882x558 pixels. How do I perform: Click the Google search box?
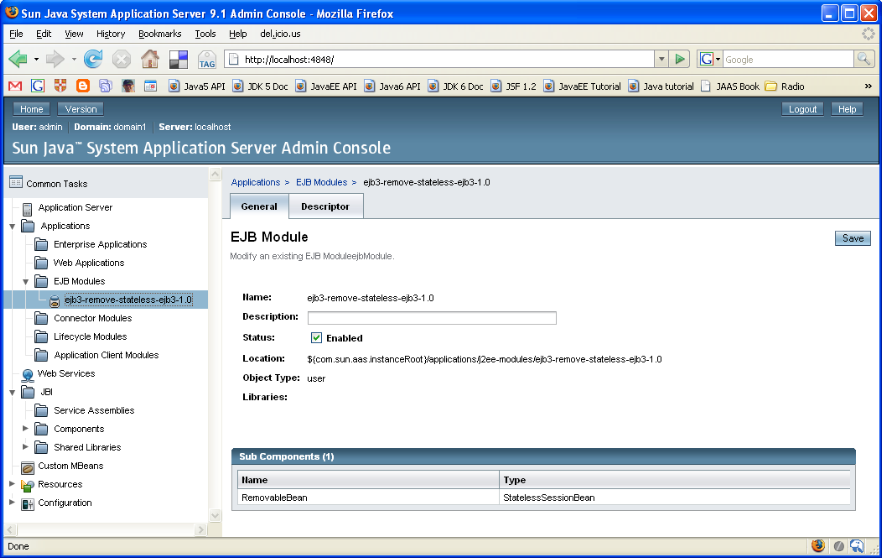point(788,59)
